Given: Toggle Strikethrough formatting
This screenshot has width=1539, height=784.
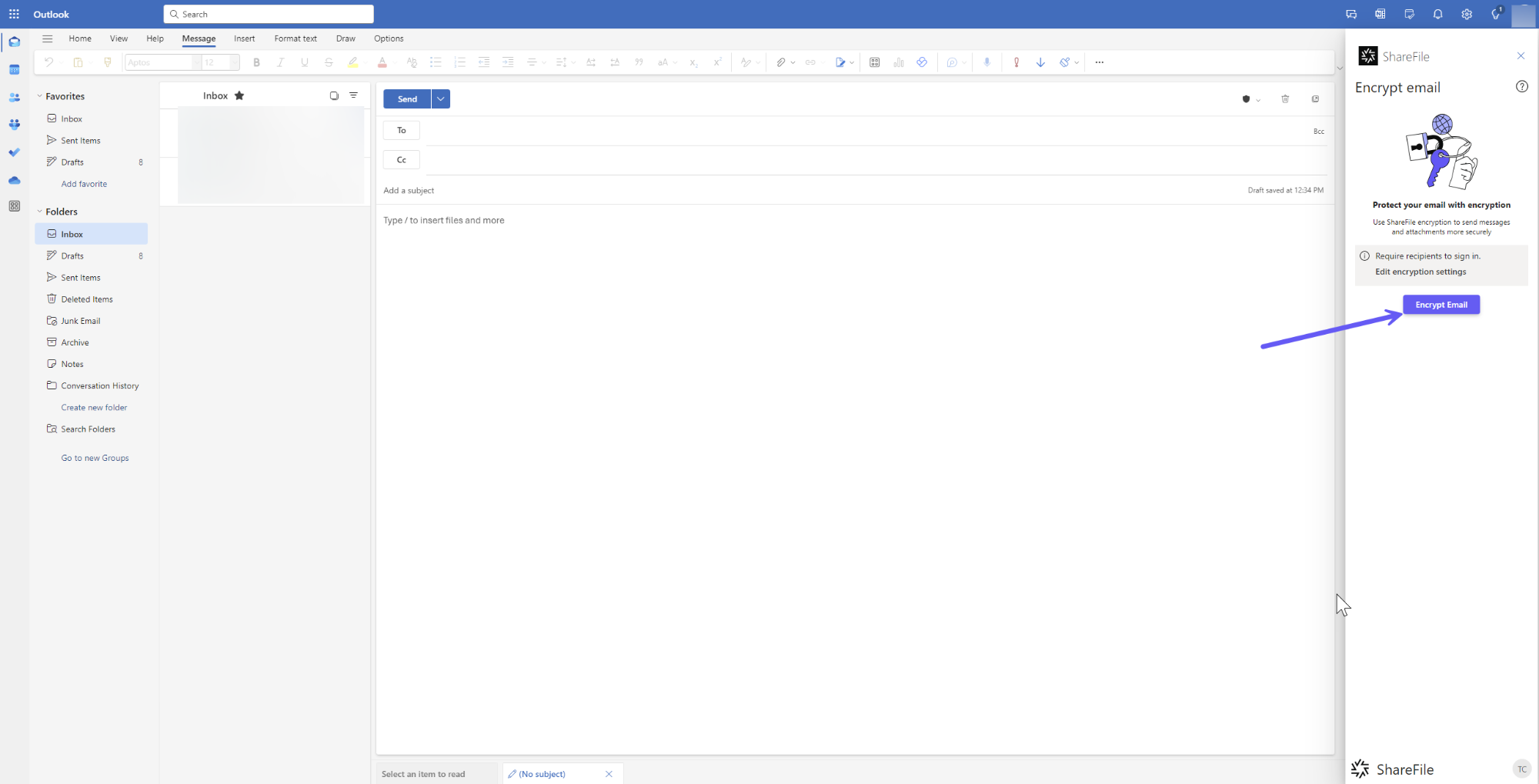Looking at the screenshot, I should pyautogui.click(x=329, y=62).
